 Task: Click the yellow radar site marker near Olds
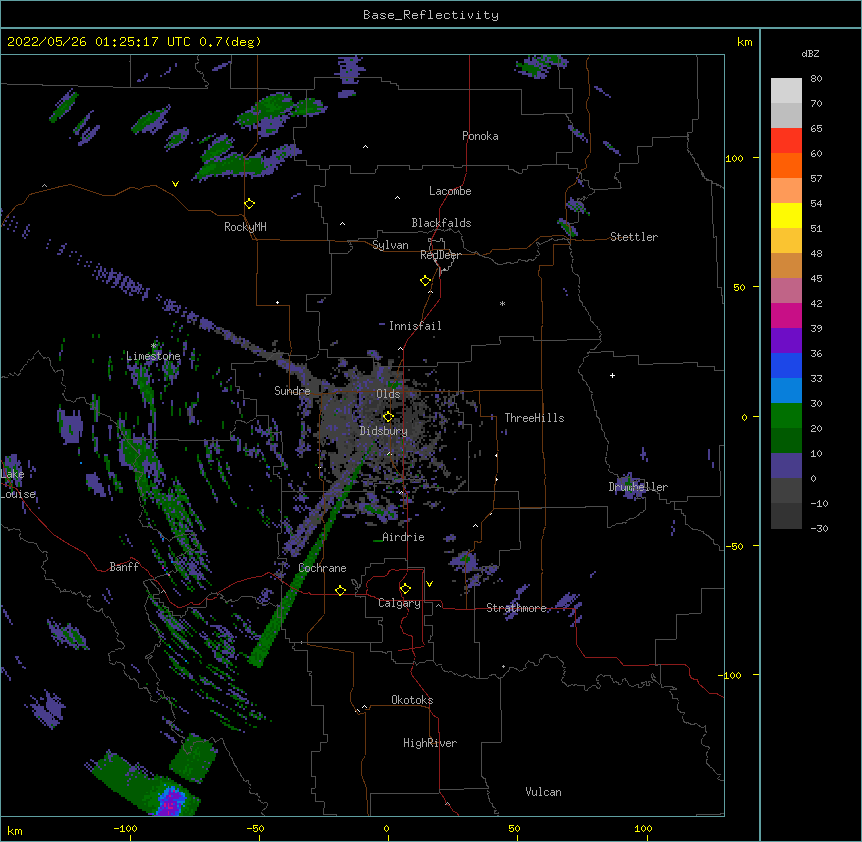[388, 417]
